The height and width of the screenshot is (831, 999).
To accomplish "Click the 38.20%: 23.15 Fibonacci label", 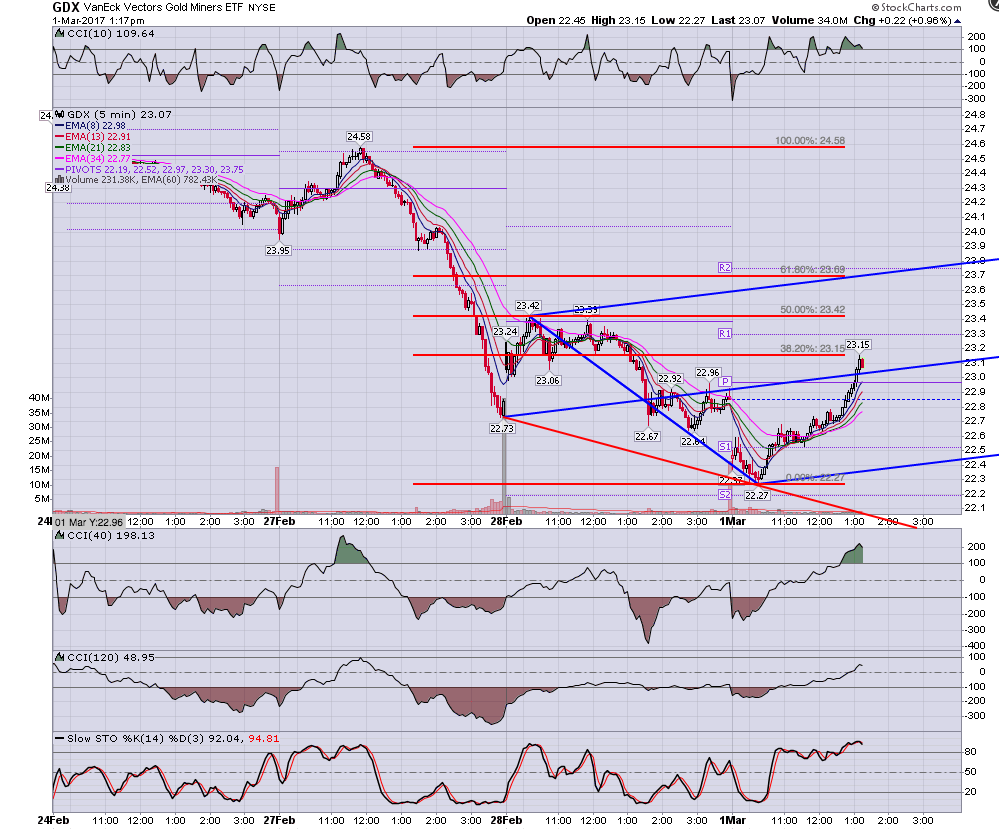I will click(812, 349).
